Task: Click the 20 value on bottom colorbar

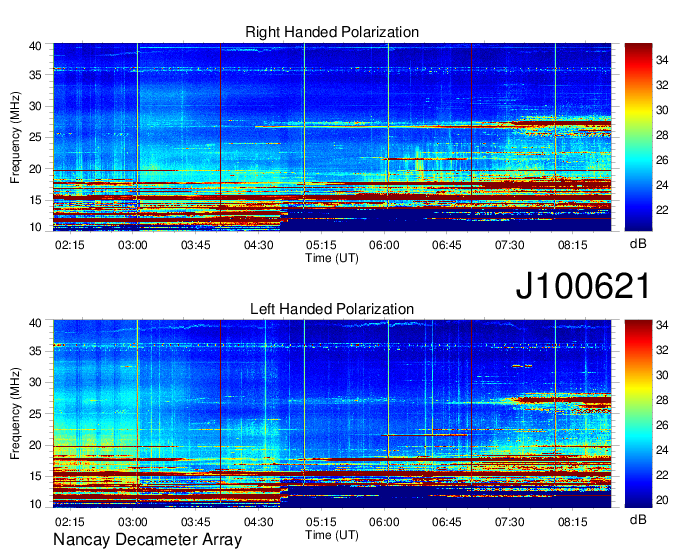Action: [662, 500]
